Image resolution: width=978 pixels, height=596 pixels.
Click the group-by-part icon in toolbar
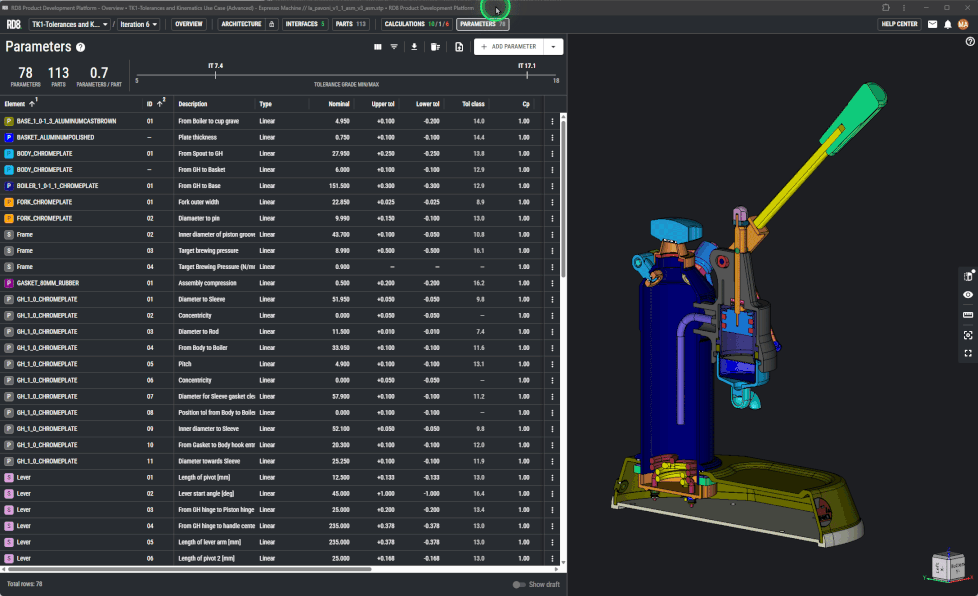435,47
